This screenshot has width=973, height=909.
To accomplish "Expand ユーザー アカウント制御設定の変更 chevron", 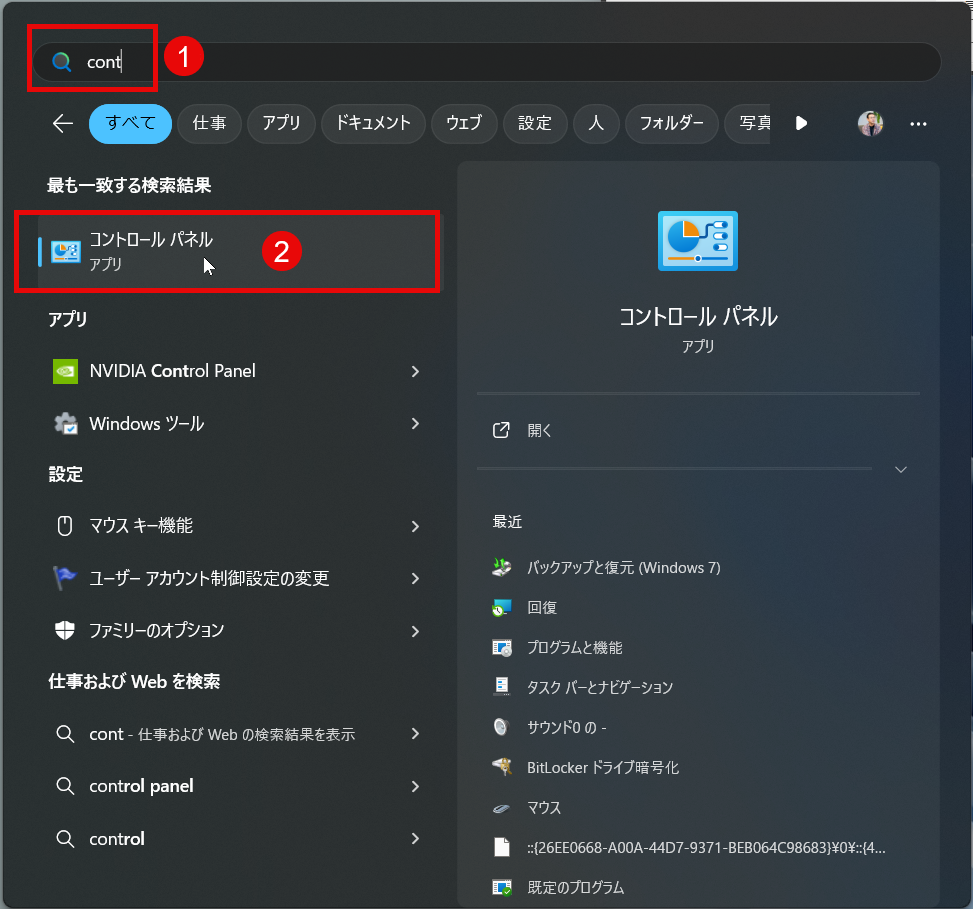I will point(415,578).
